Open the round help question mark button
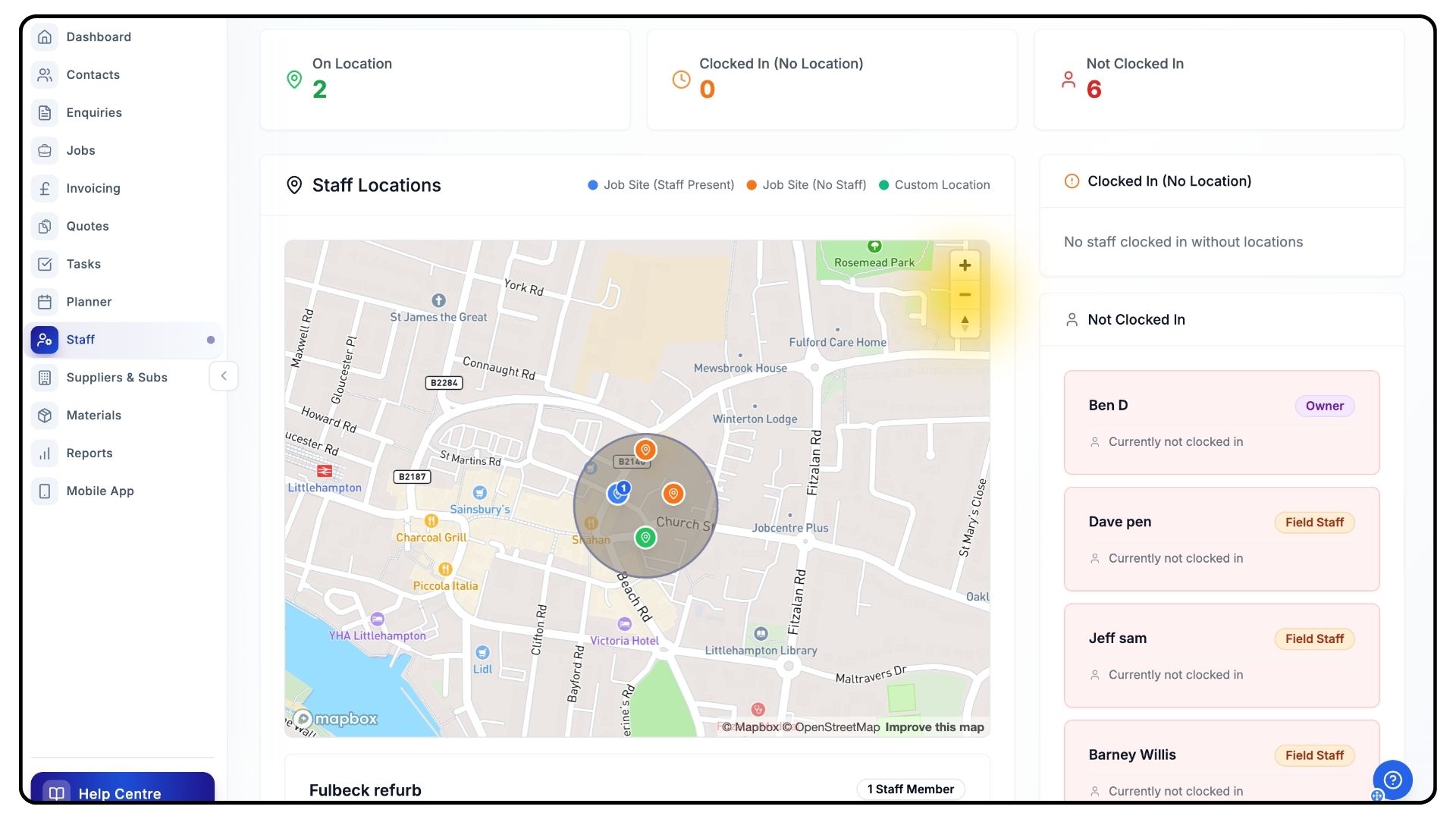 (1392, 780)
